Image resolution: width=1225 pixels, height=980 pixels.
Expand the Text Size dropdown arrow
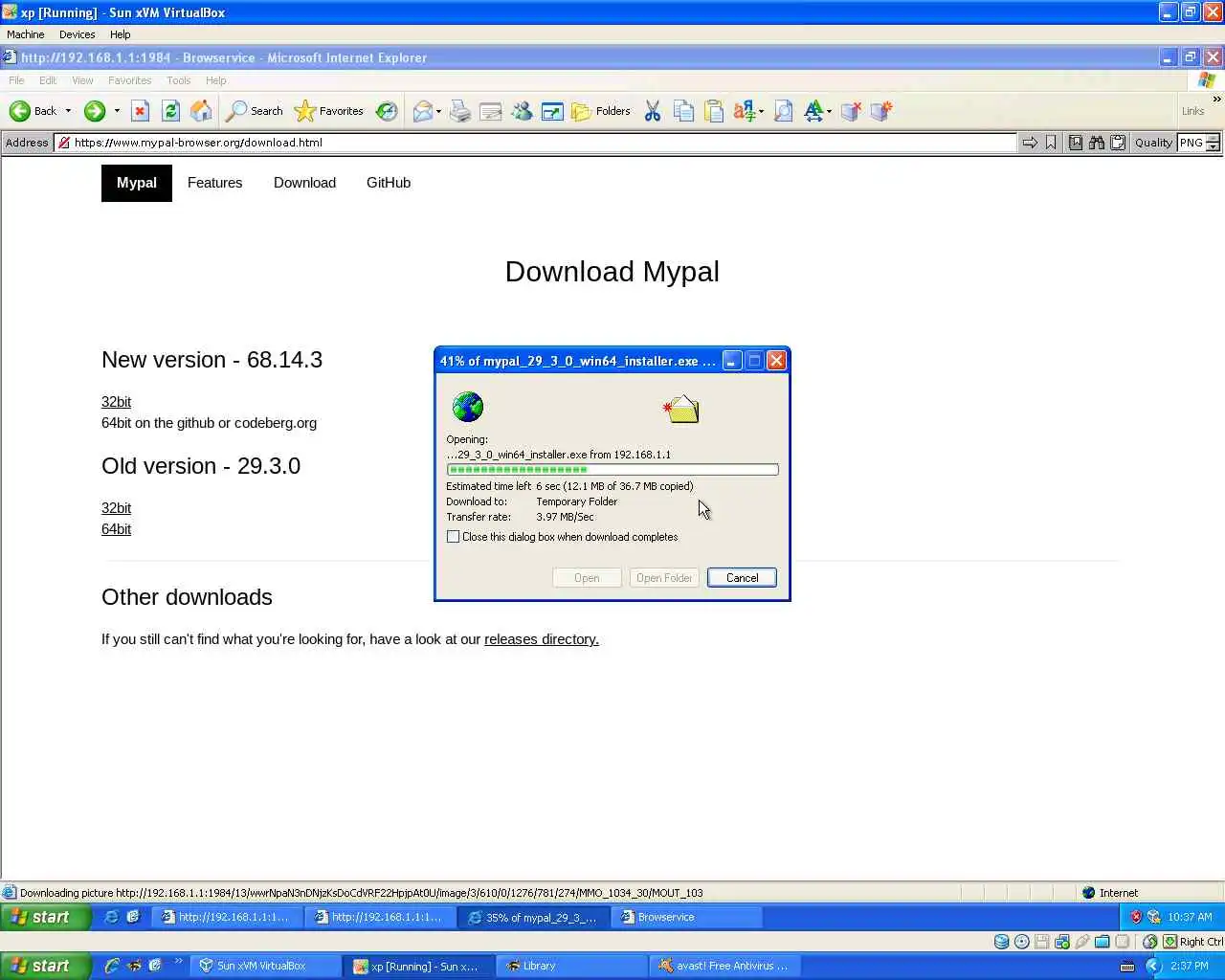click(829, 111)
